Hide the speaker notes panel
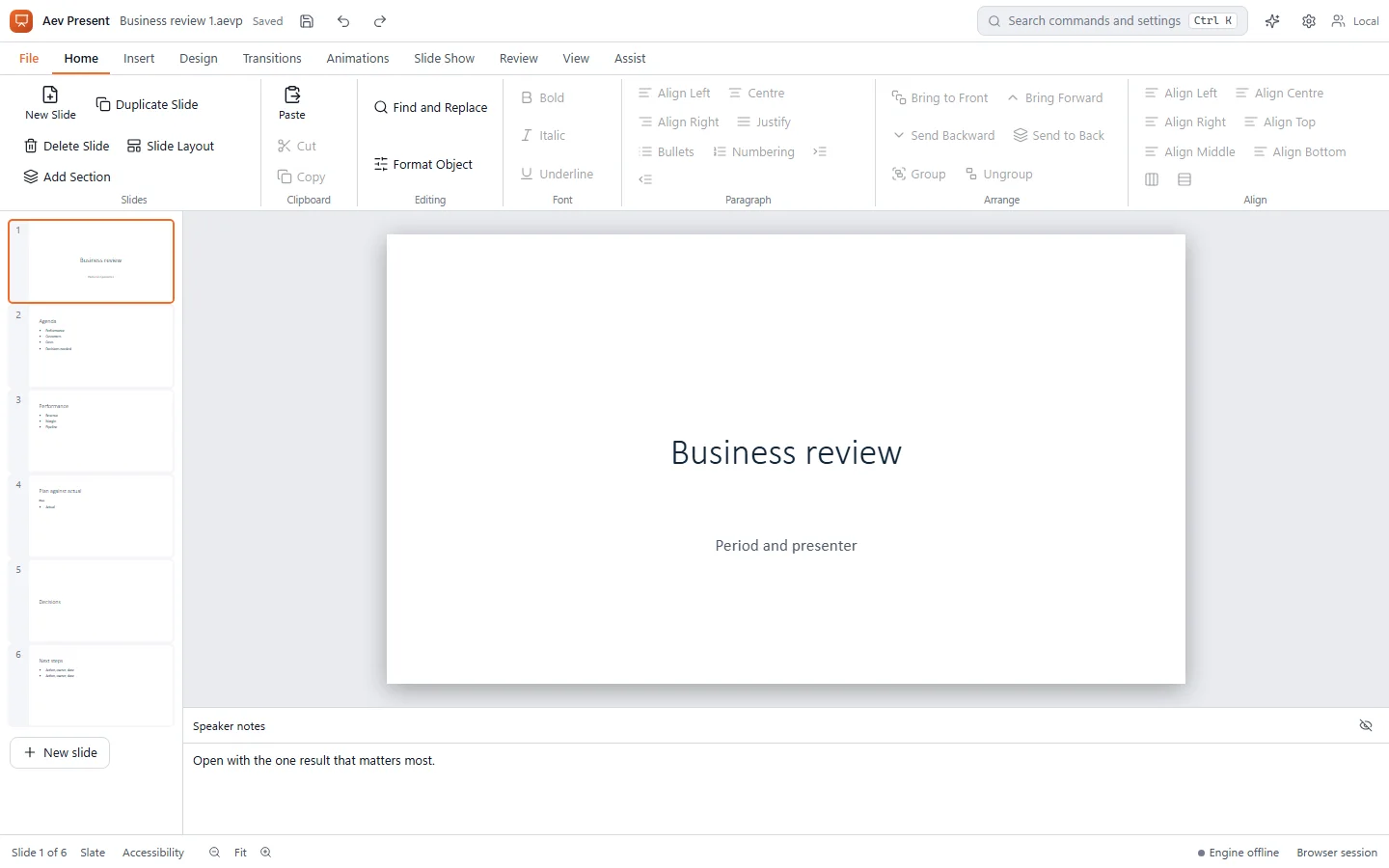Screen dimensions: 1389x868 pos(1366,725)
